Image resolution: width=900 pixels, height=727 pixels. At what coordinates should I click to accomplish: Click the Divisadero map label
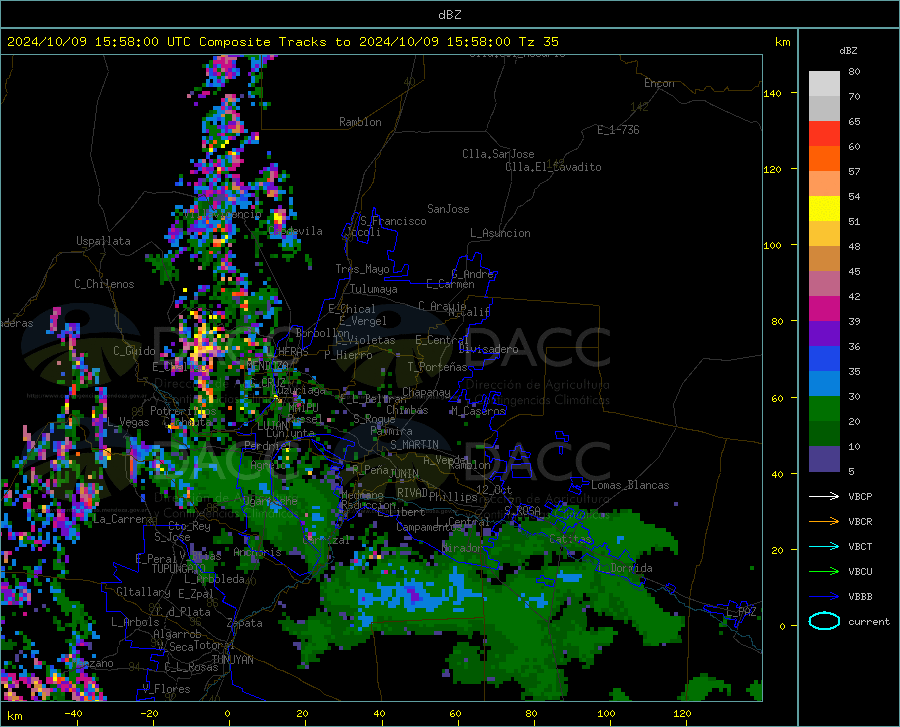pos(488,349)
